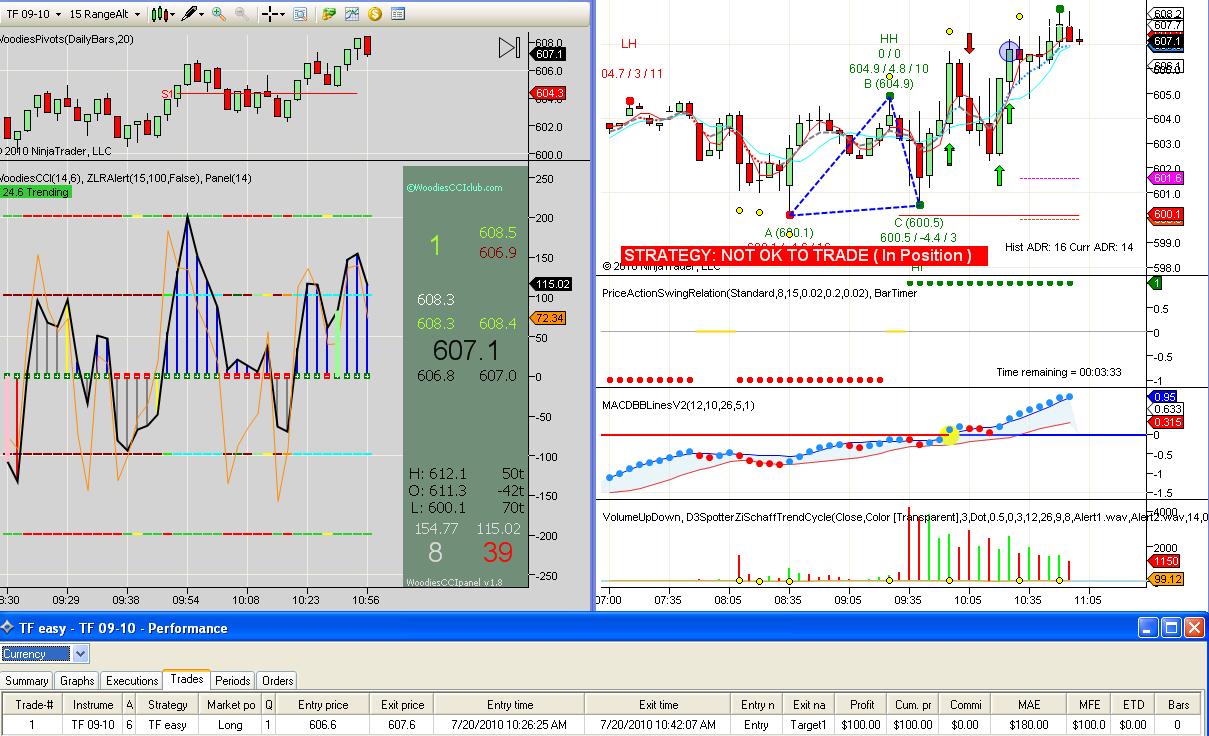1209x736 pixels.
Task: Open the chart properties list icon
Action: pos(398,14)
